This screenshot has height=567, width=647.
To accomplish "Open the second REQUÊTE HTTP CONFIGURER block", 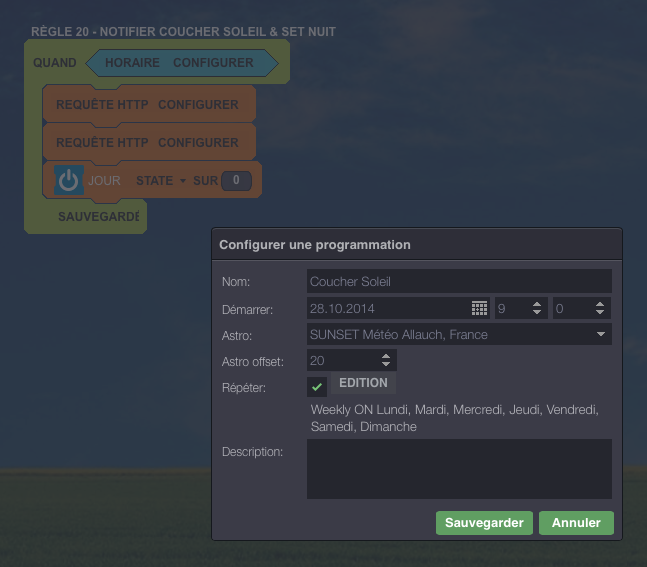I will pyautogui.click(x=147, y=142).
